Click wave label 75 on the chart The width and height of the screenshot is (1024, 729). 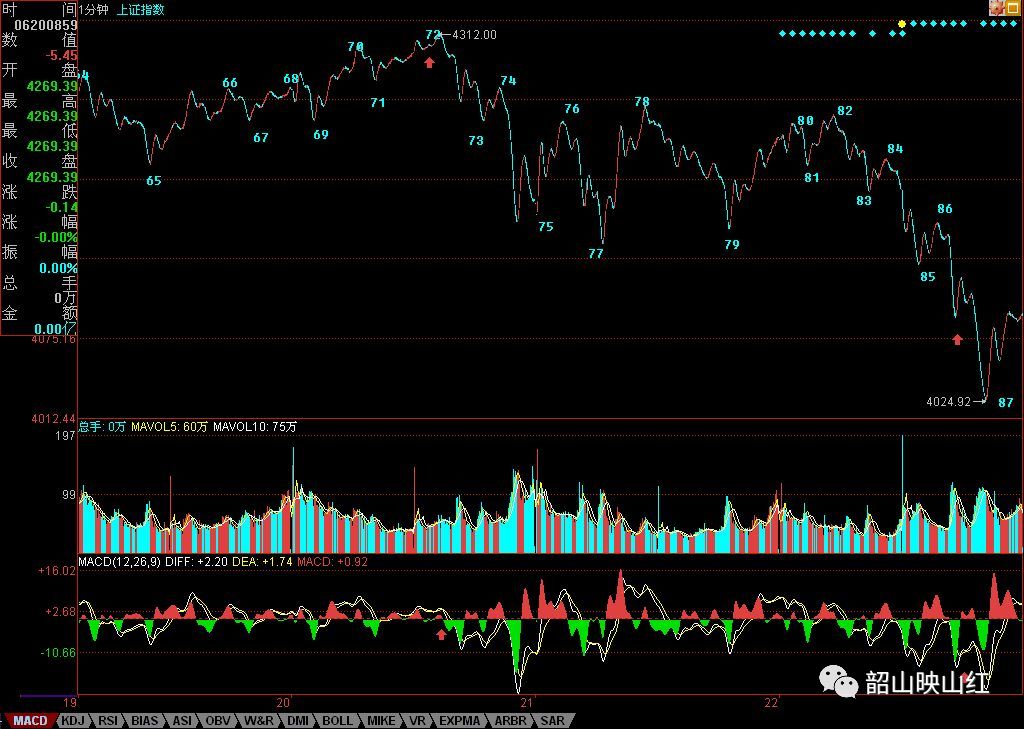pos(546,227)
